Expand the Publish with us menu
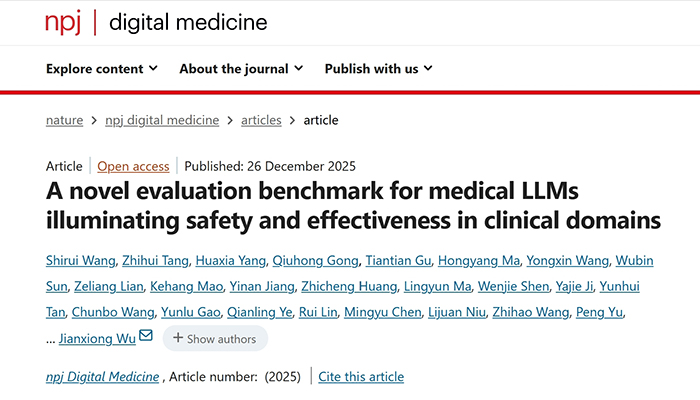Viewport: 700px width, 400px height. [x=378, y=69]
